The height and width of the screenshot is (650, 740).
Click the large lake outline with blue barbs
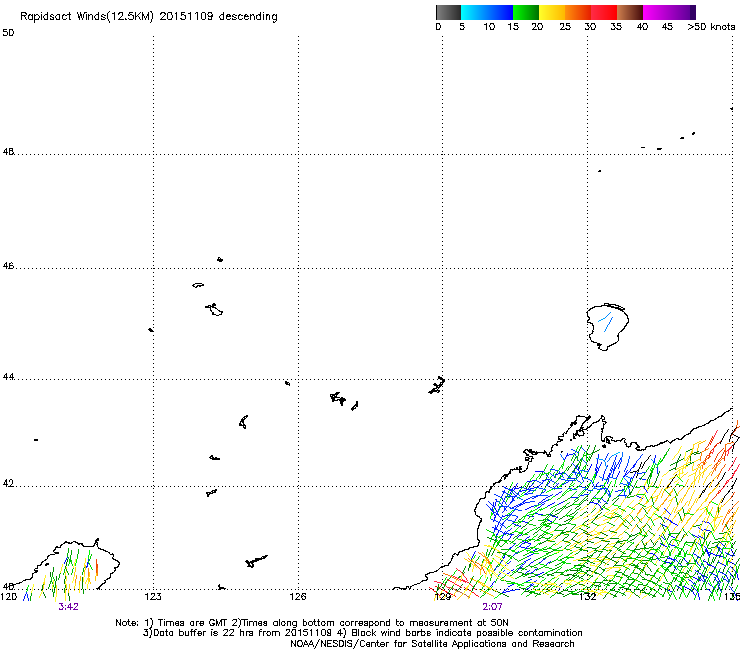[x=607, y=326]
